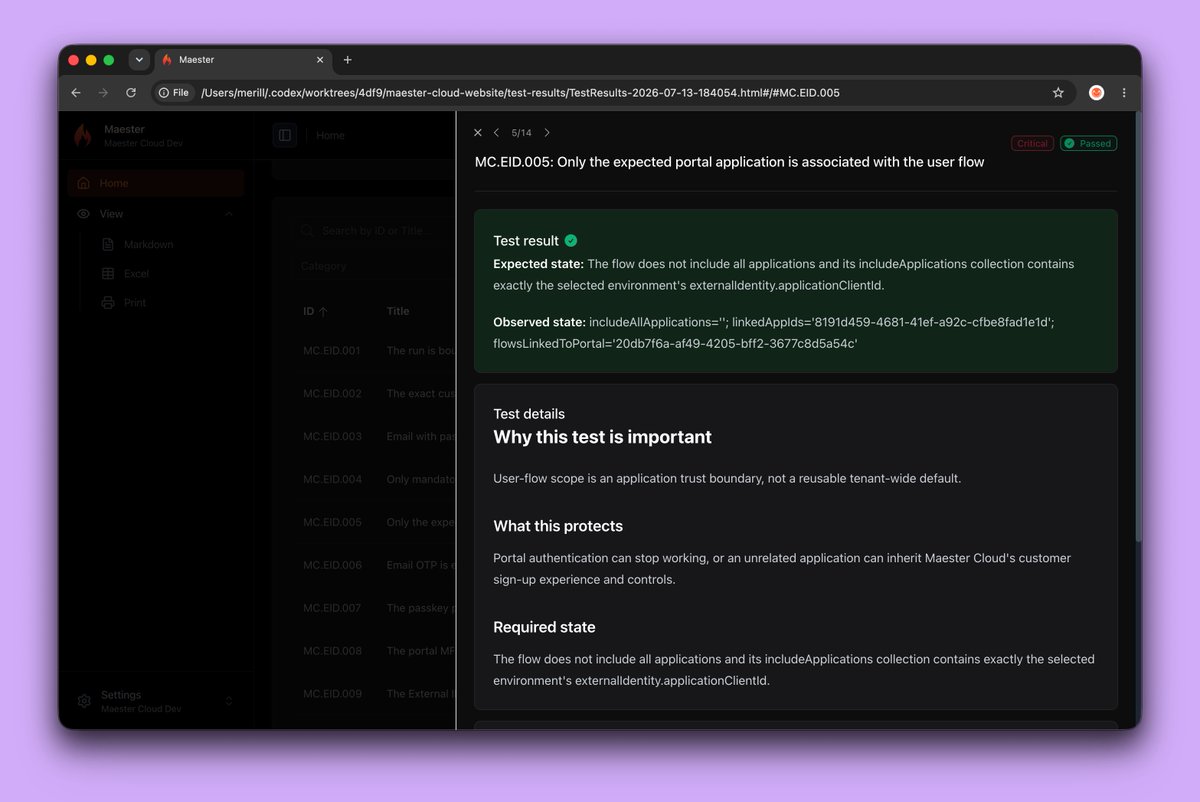This screenshot has height=802, width=1200.
Task: Open the browser profile avatar
Action: click(x=1096, y=93)
